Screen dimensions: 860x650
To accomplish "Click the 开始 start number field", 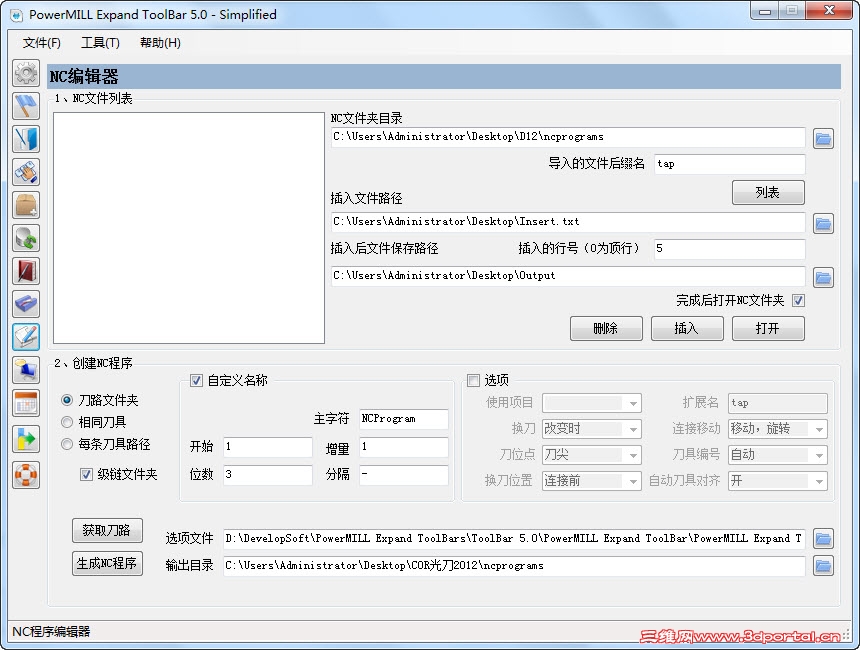I will pyautogui.click(x=268, y=447).
